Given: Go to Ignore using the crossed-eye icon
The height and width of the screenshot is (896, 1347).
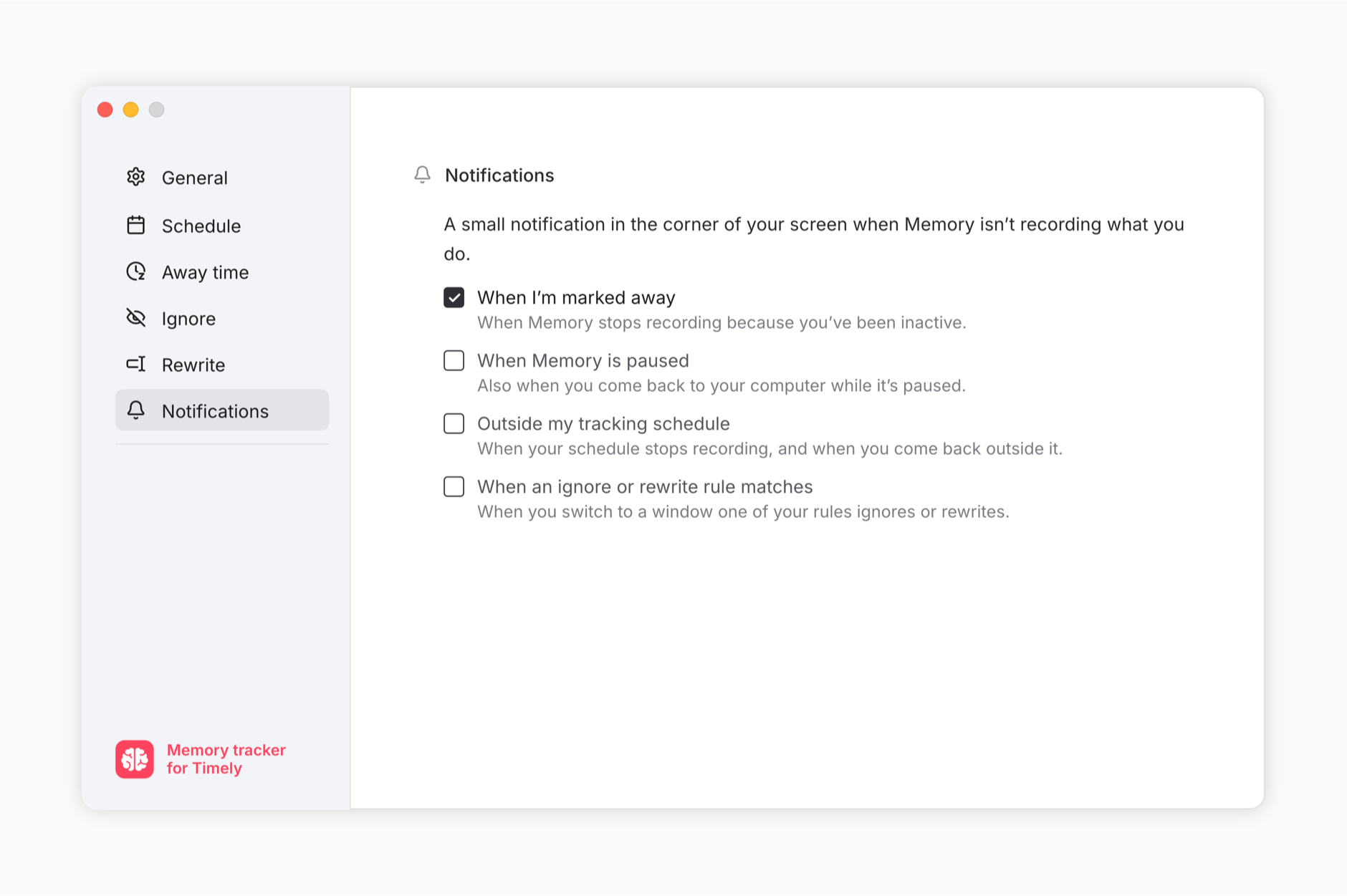Looking at the screenshot, I should 136,318.
